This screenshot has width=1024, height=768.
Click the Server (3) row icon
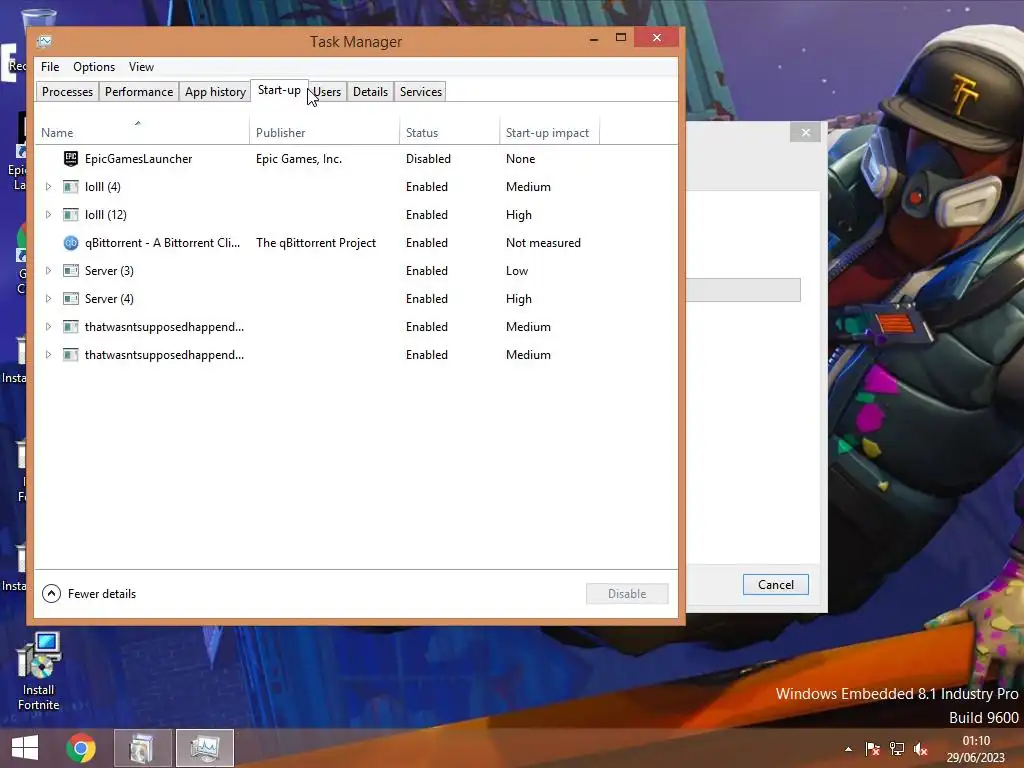point(71,271)
